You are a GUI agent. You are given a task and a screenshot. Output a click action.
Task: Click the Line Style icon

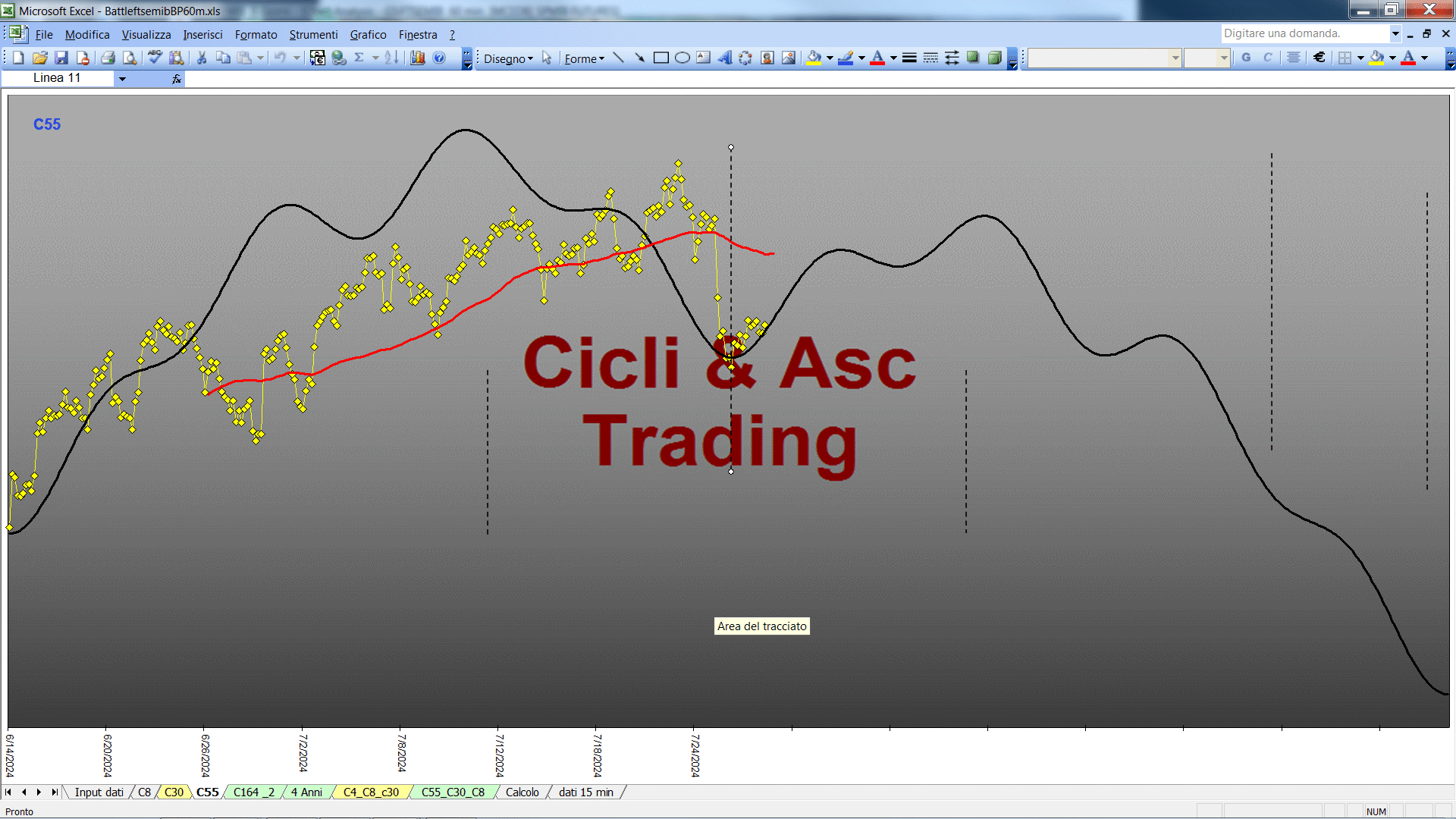909,58
